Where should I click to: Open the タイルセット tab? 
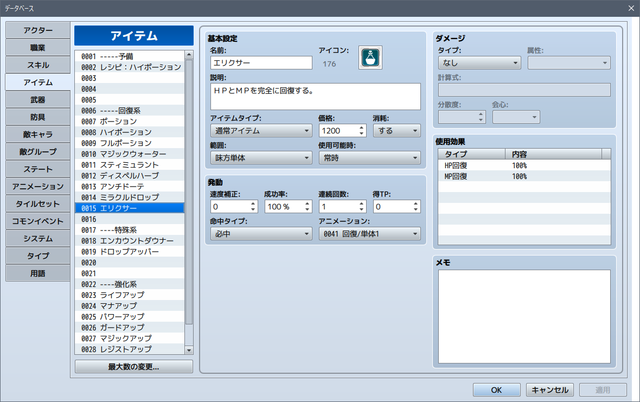(x=38, y=204)
